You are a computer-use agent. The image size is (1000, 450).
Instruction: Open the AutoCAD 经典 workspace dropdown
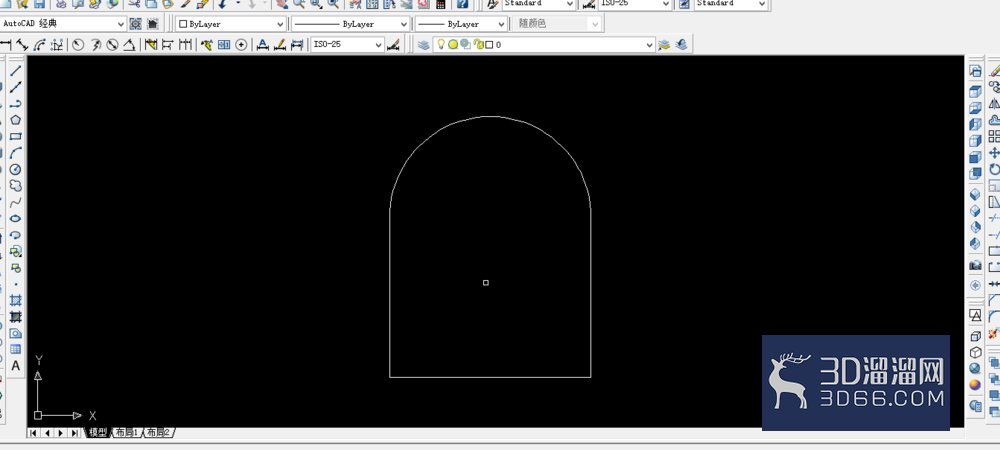click(x=63, y=24)
